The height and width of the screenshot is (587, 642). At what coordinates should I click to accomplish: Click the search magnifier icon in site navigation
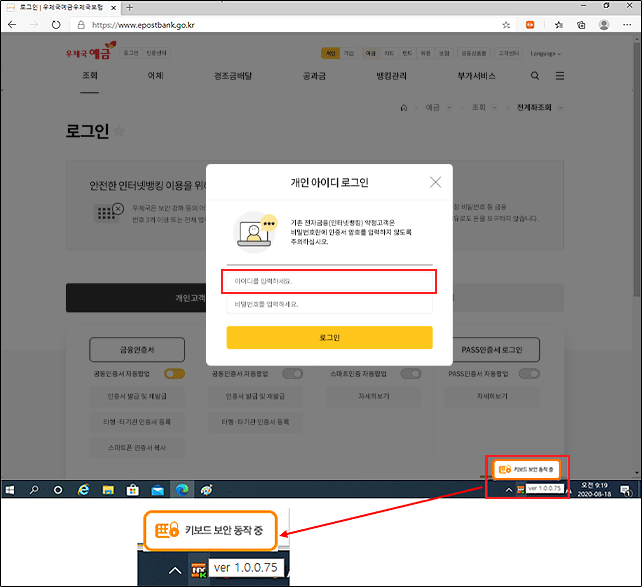[535, 76]
